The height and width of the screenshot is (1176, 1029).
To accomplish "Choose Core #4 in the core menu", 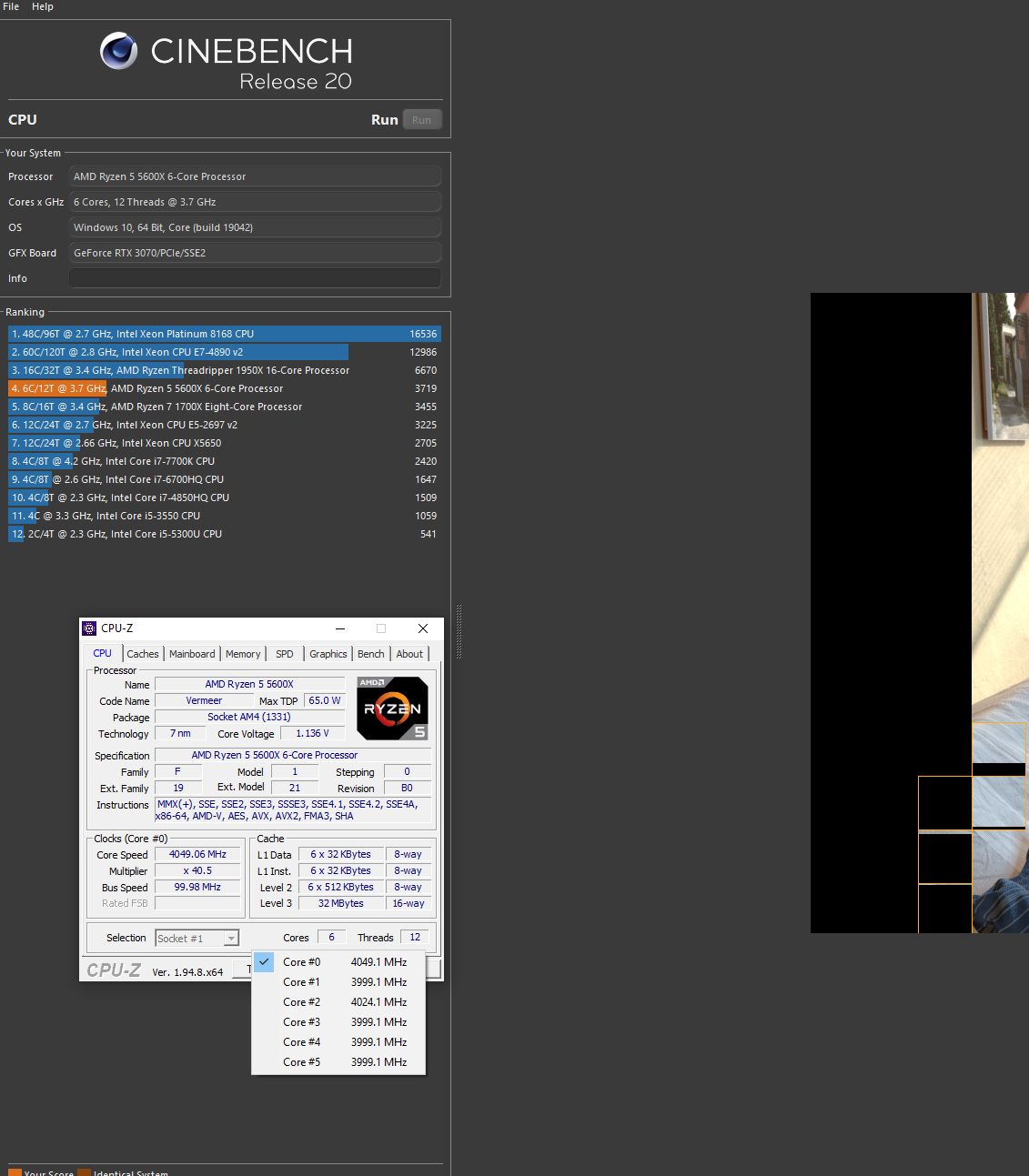I will (338, 1042).
